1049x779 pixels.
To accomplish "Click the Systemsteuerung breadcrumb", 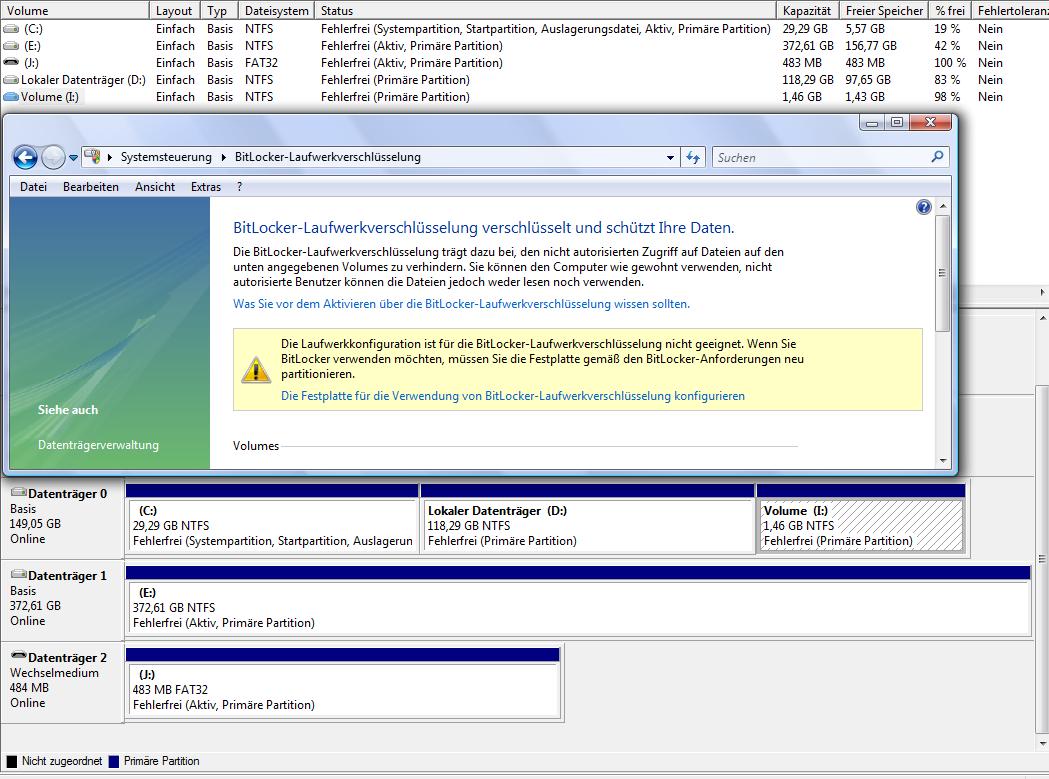I will 166,157.
